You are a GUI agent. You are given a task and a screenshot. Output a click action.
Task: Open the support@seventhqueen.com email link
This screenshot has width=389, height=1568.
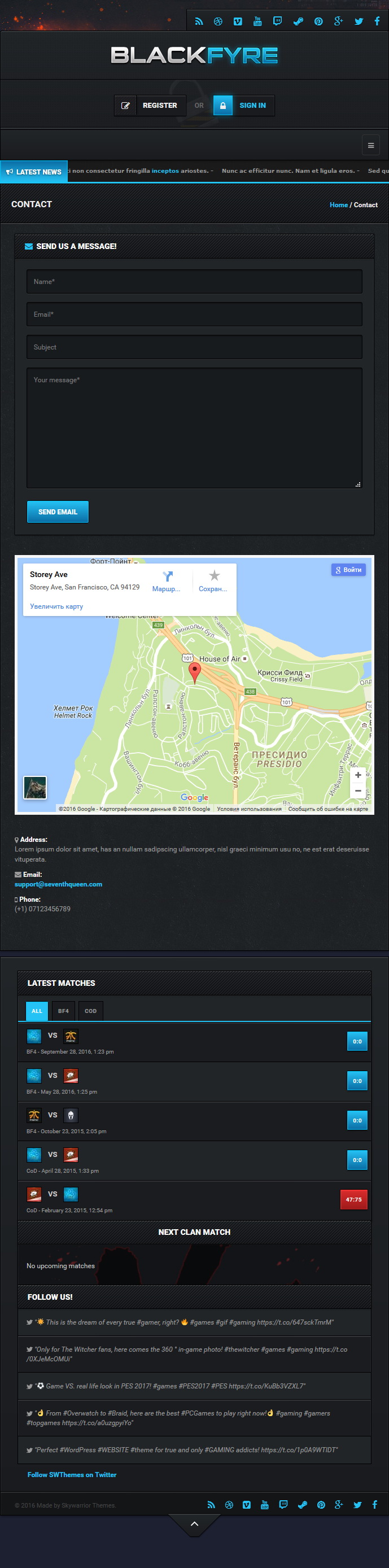pyautogui.click(x=59, y=884)
